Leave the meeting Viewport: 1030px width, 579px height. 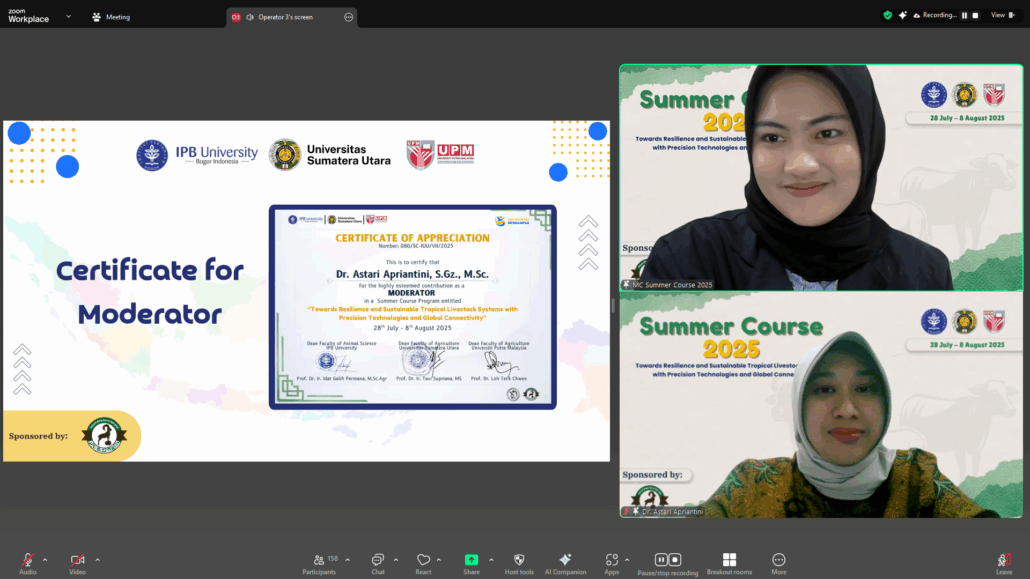pyautogui.click(x=1004, y=560)
